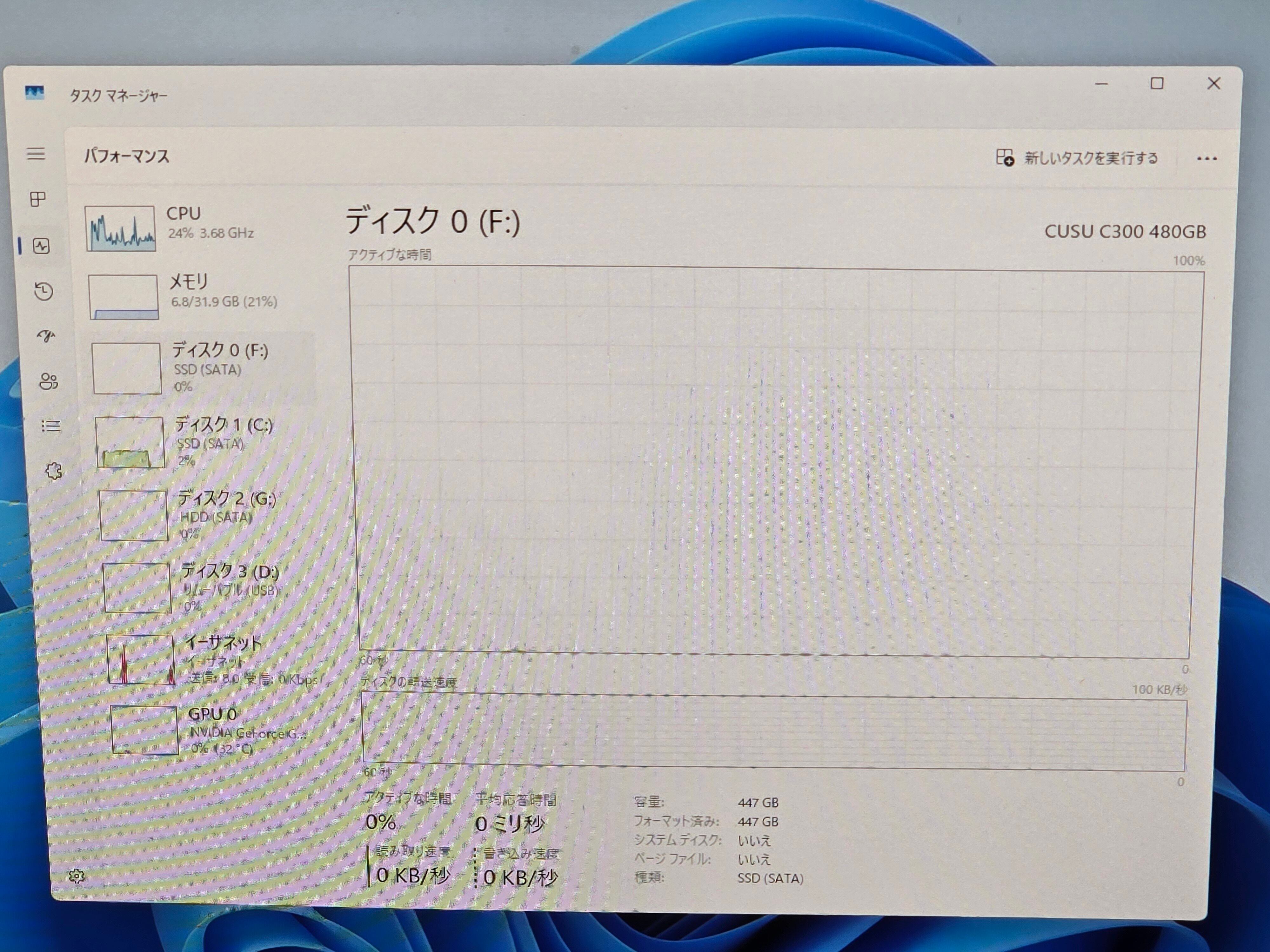Click the ディスクの転送速度 transfer rate graph
Image resolution: width=1270 pixels, height=952 pixels.
pos(773,732)
